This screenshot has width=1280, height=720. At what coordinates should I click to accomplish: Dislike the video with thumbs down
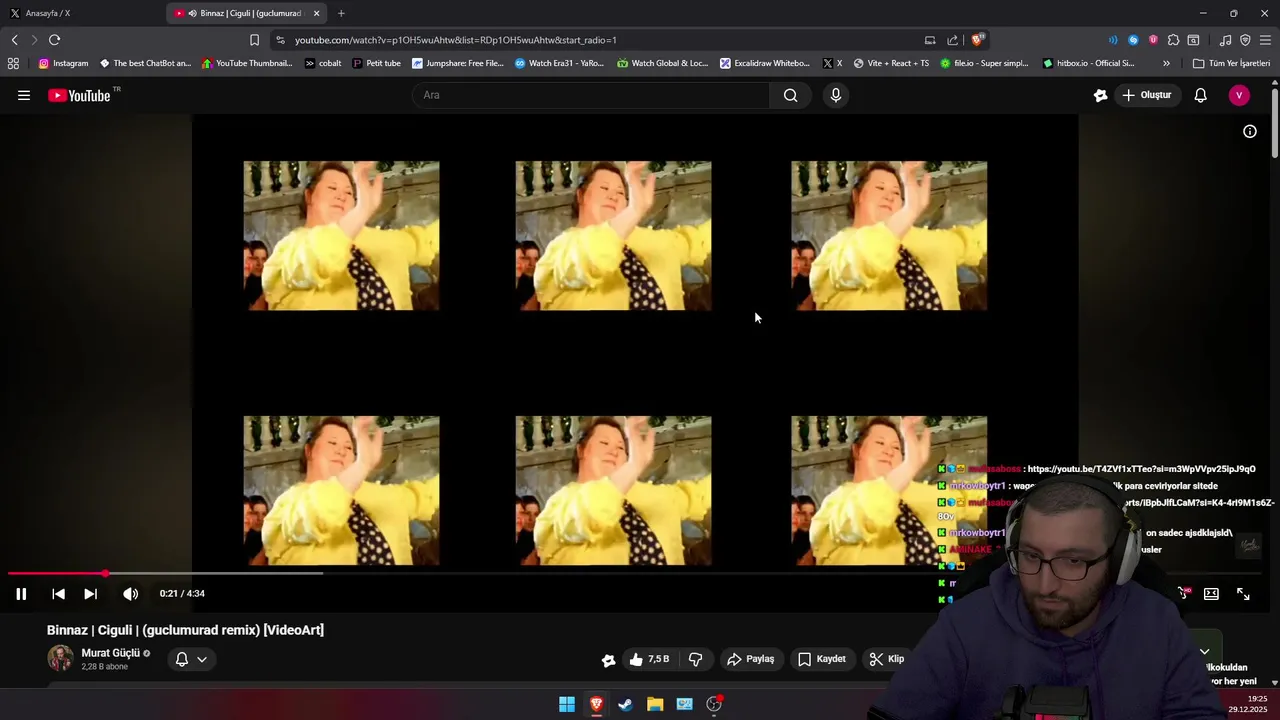tap(696, 659)
